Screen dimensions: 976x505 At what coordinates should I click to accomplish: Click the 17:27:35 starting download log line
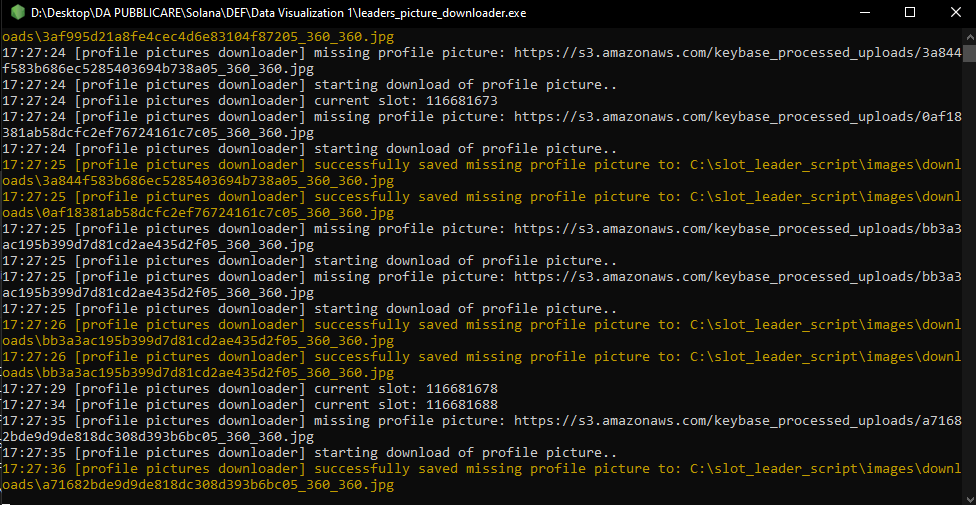point(309,453)
